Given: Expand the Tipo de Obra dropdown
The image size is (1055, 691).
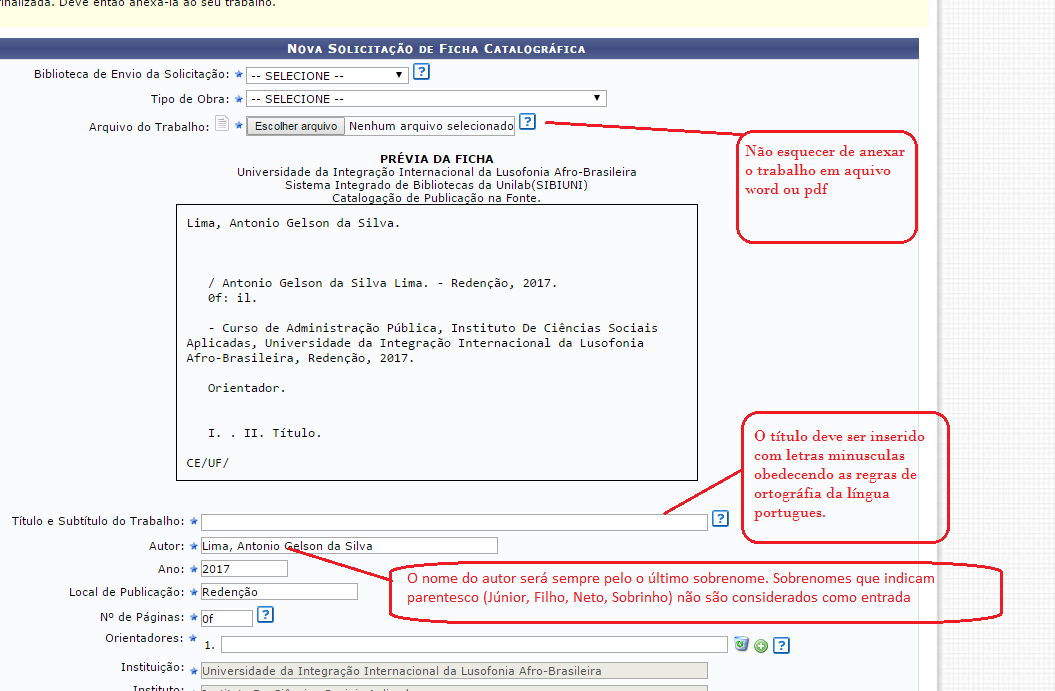Looking at the screenshot, I should coord(426,99).
